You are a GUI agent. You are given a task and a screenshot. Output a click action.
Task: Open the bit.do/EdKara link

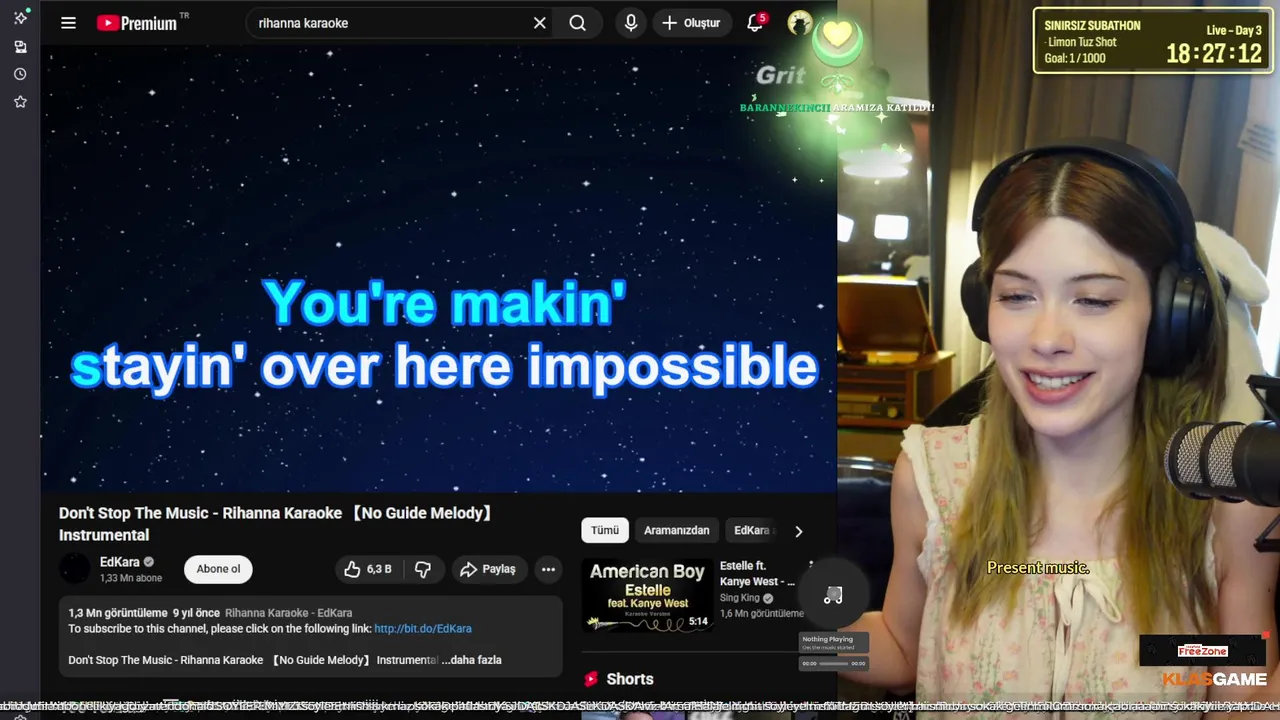pos(423,629)
